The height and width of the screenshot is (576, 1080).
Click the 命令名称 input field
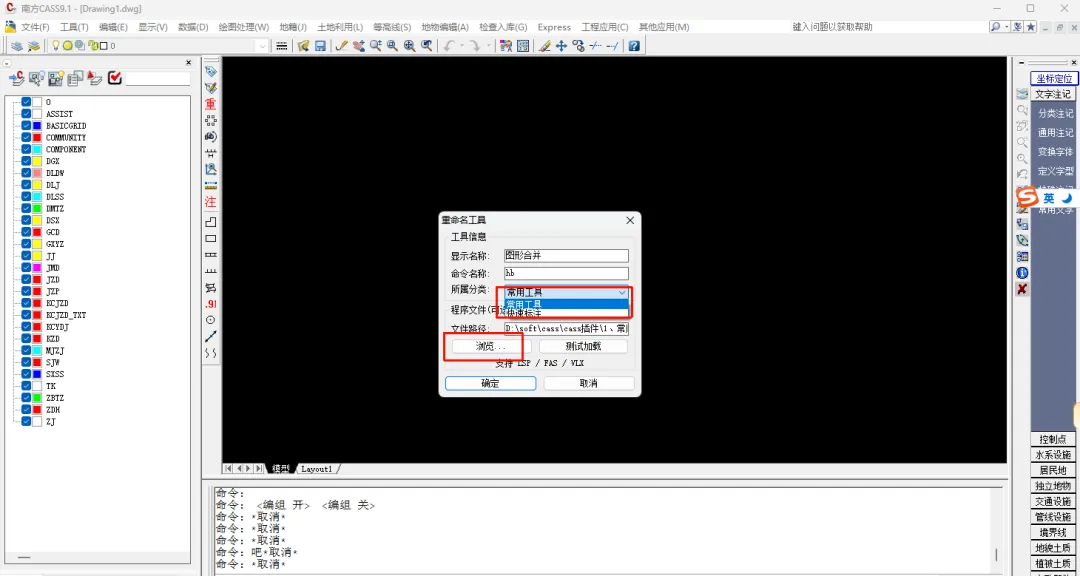coord(566,274)
